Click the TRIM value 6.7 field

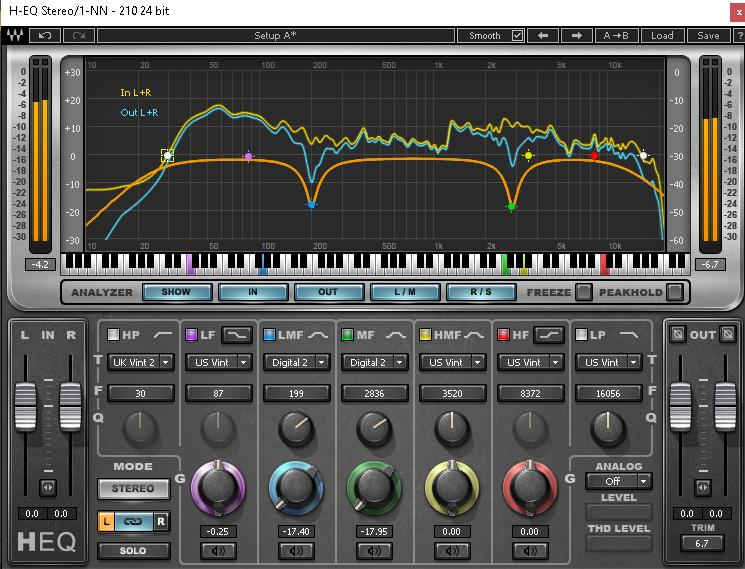(702, 543)
